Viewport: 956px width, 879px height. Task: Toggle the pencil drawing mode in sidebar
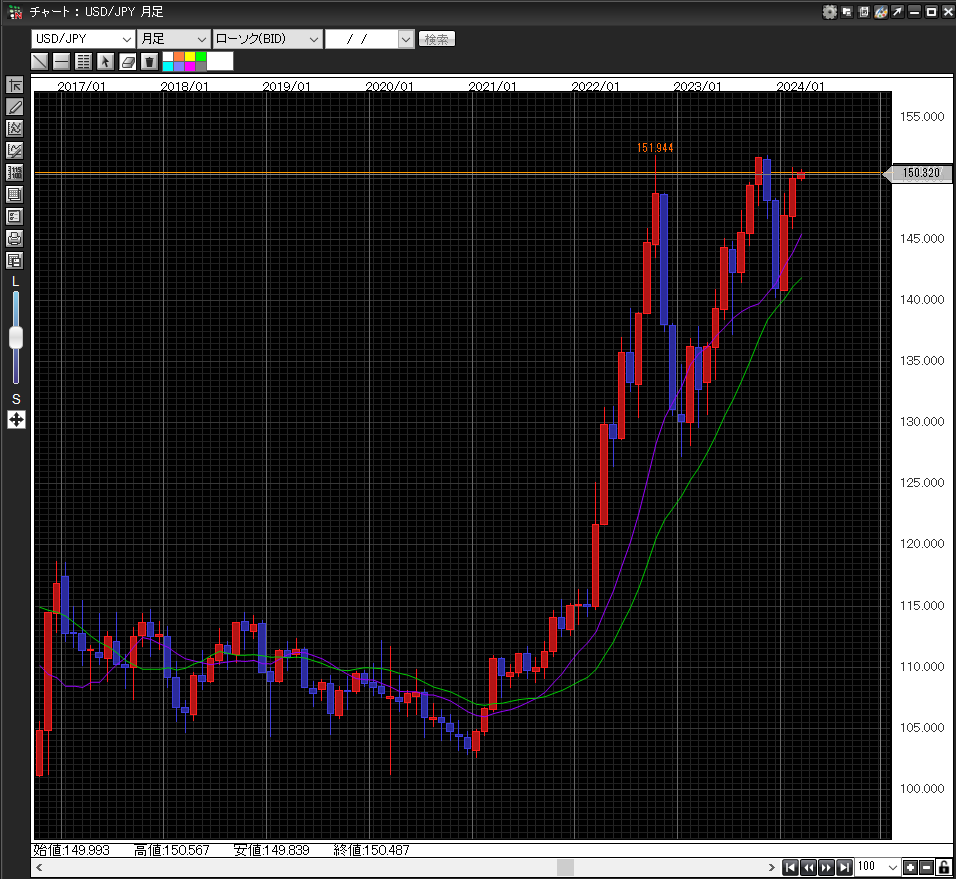click(x=15, y=106)
